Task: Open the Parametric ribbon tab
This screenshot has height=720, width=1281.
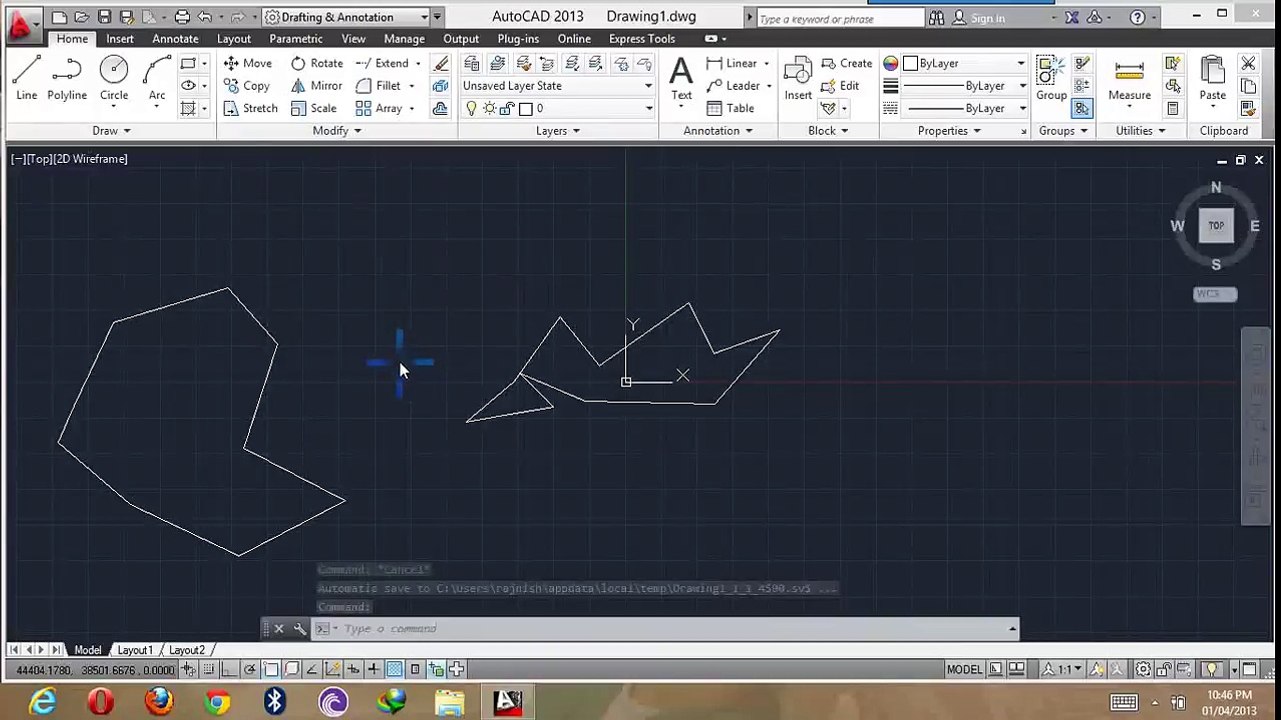Action: pyautogui.click(x=296, y=39)
